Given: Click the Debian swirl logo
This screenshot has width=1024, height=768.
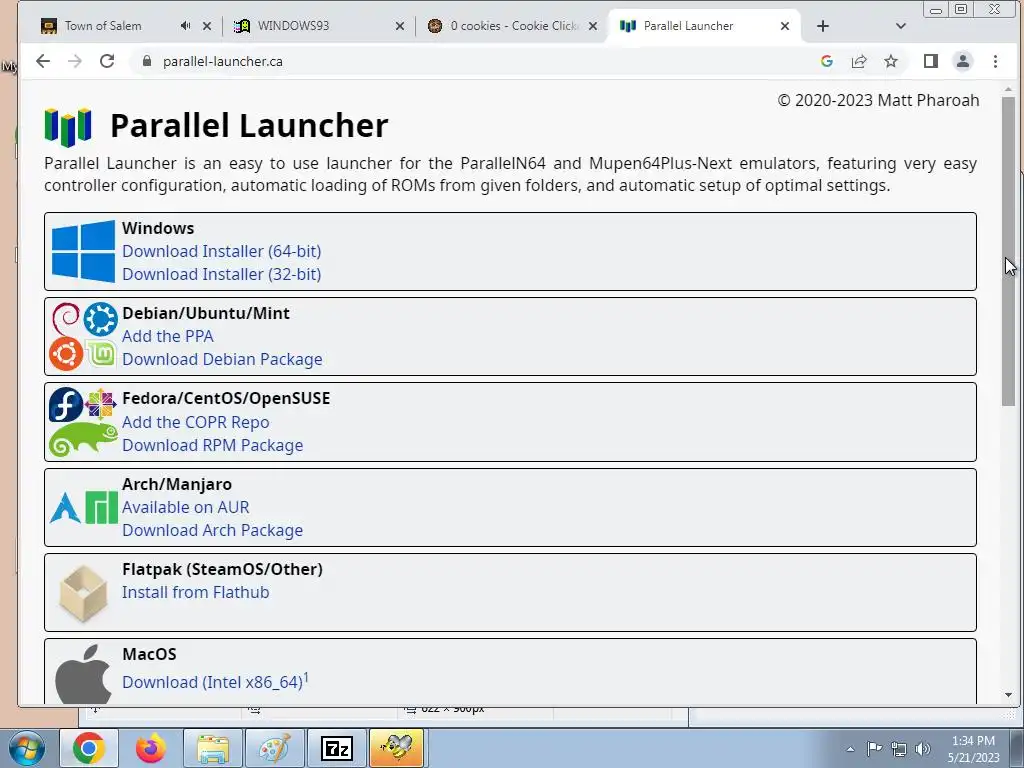Looking at the screenshot, I should click(65, 319).
